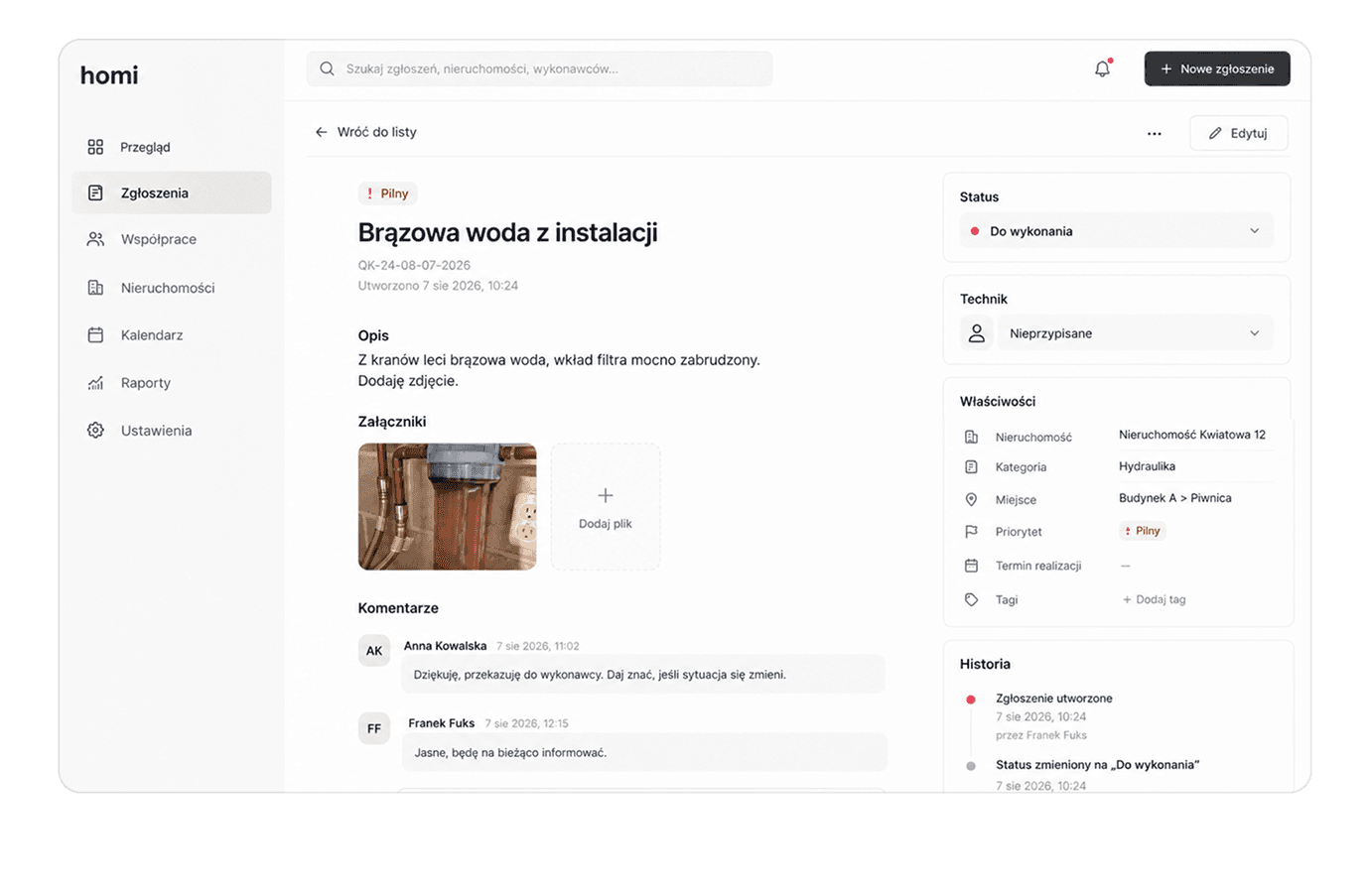Screen dimensions: 1370x896
Task: Click the Przegląd grid icon in sidebar
Action: click(x=95, y=147)
